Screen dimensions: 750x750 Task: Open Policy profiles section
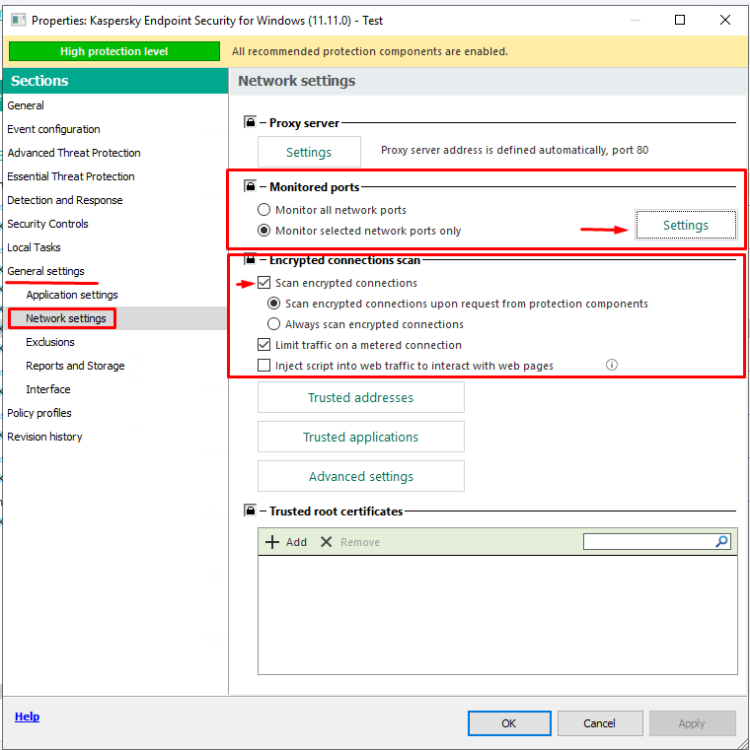[39, 413]
